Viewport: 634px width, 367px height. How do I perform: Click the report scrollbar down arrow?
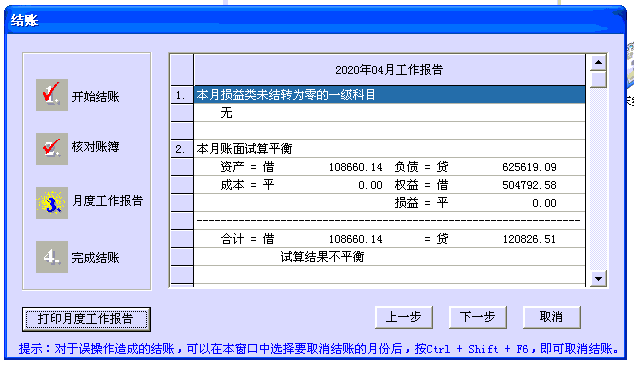(x=598, y=278)
